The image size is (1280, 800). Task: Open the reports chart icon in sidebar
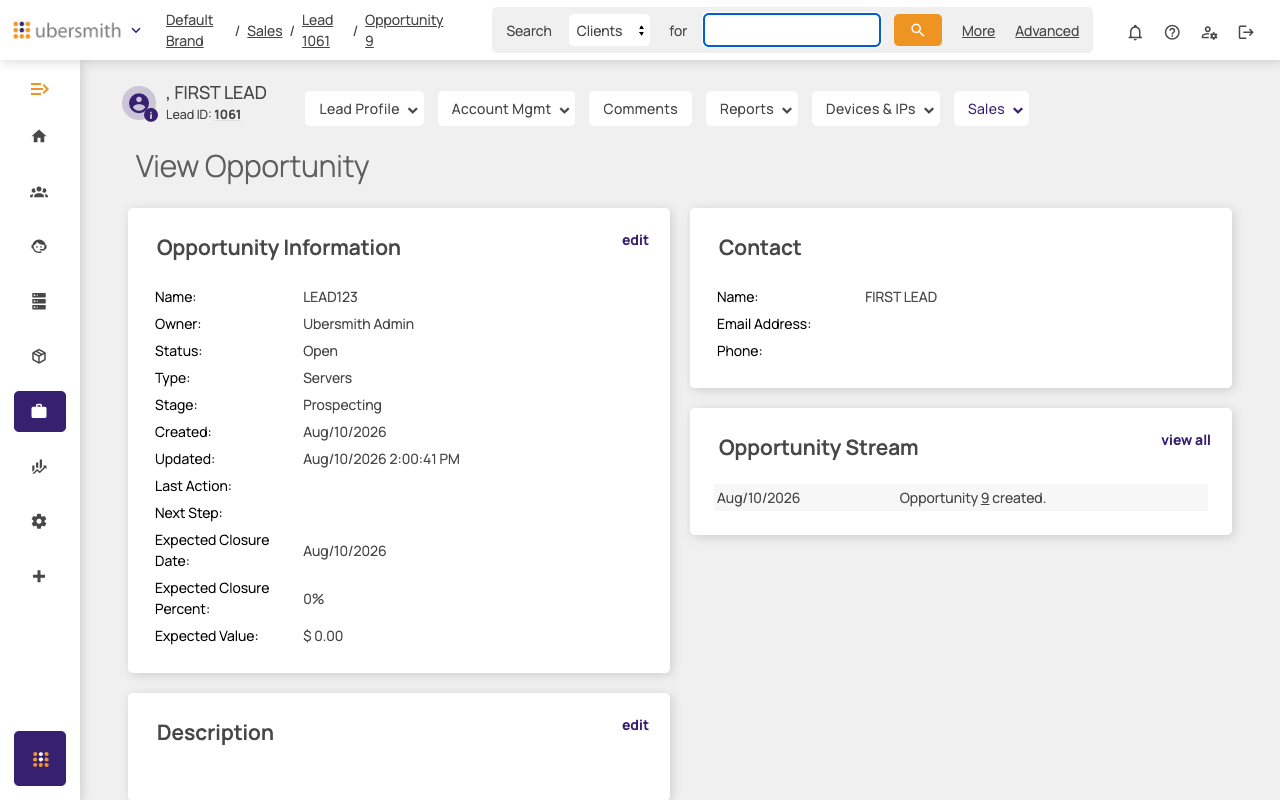point(39,466)
